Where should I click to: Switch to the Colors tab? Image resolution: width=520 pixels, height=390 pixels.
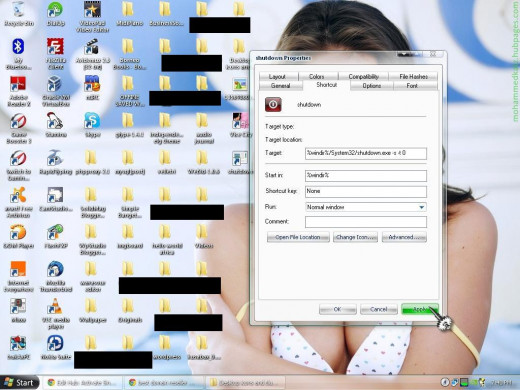317,77
